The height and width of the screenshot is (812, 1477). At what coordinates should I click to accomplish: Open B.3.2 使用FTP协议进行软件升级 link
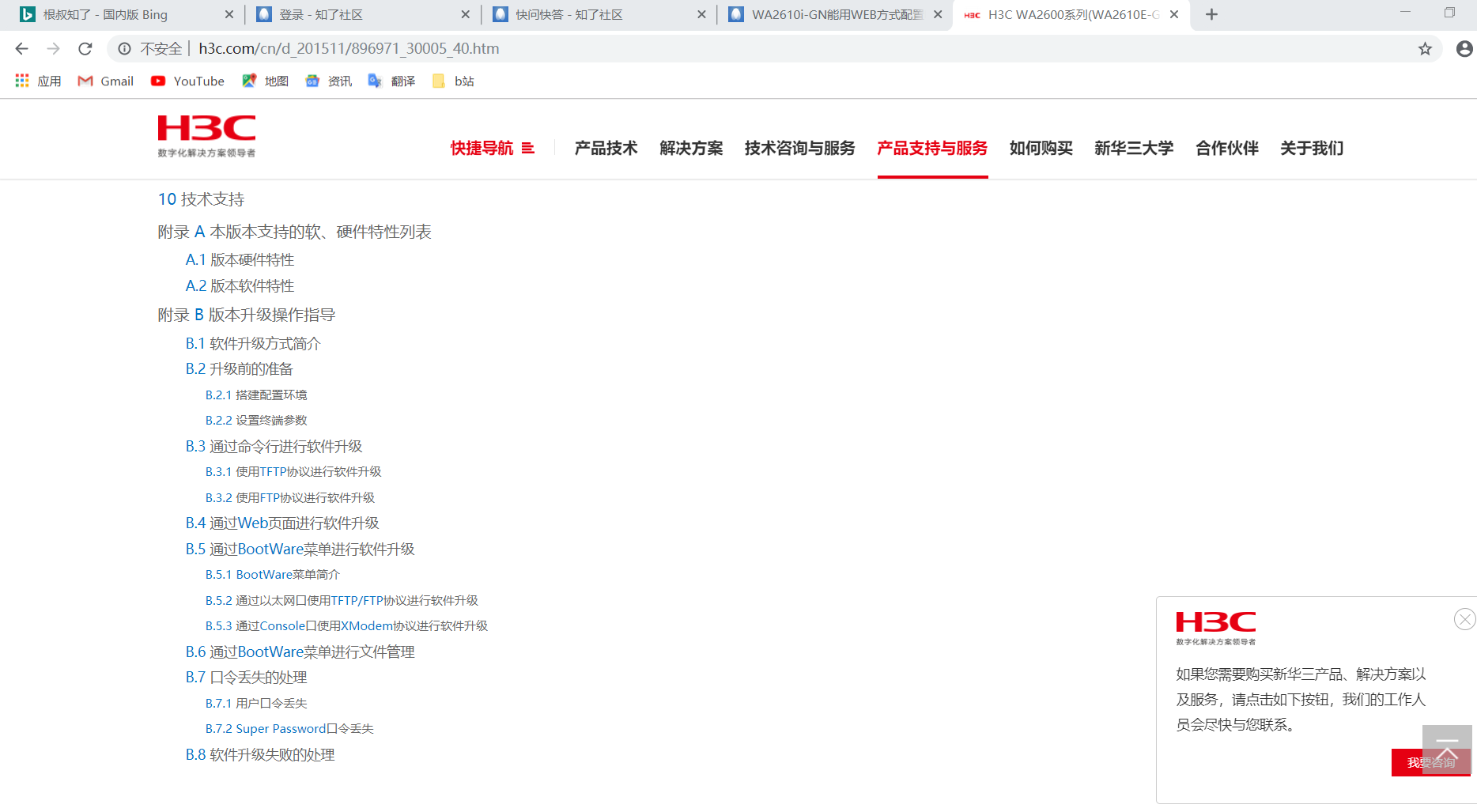(290, 498)
